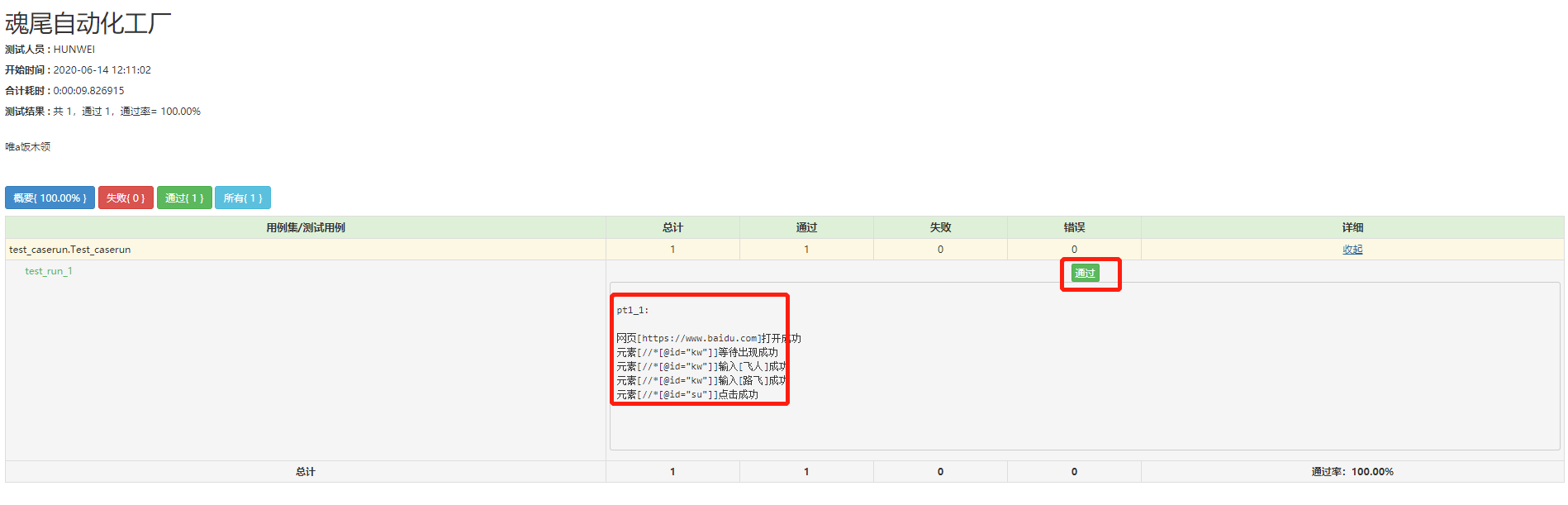Click the 通过 column header
1568x505 pixels.
pos(806,227)
